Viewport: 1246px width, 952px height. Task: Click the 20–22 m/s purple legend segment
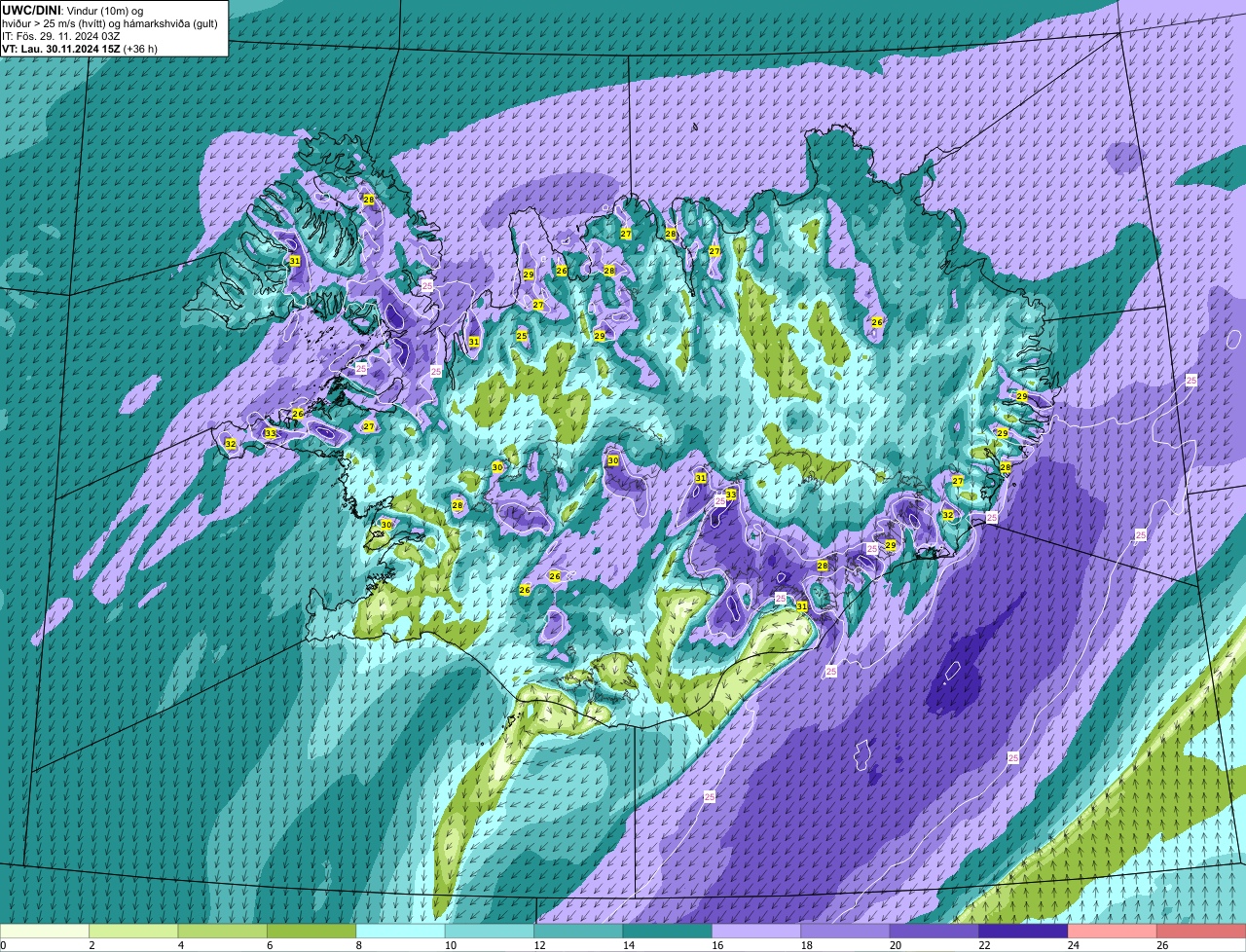[x=935, y=931]
